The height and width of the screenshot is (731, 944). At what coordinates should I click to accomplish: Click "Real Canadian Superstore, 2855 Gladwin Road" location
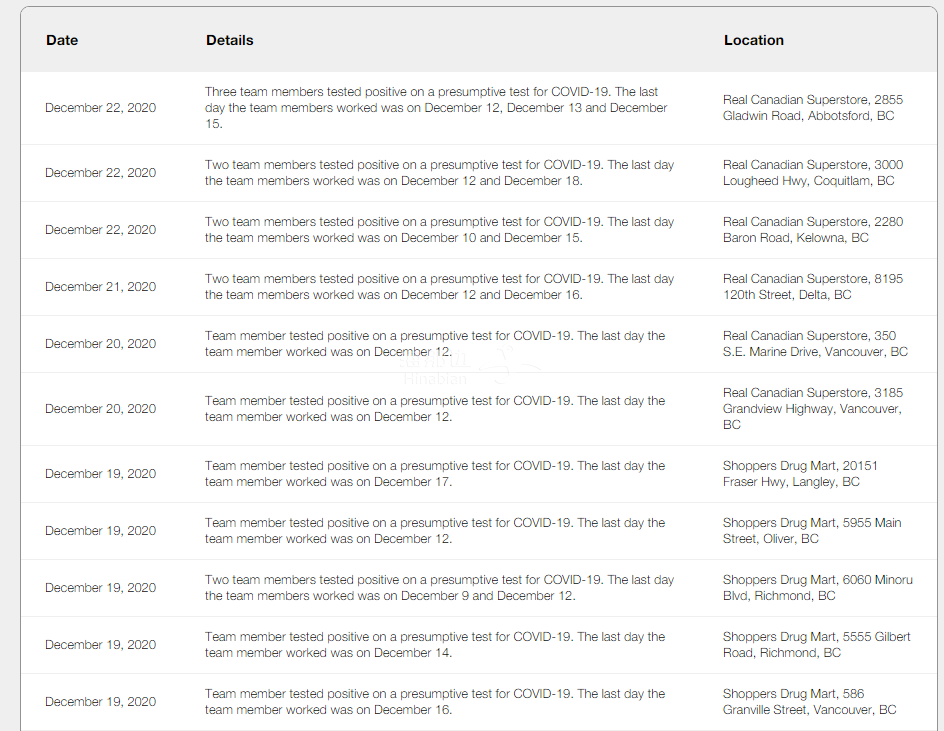[813, 108]
